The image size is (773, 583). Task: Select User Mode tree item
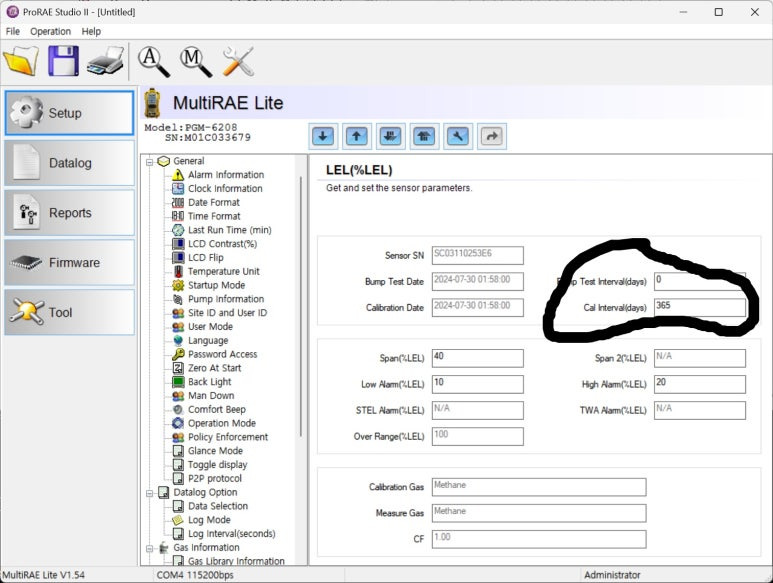point(210,326)
